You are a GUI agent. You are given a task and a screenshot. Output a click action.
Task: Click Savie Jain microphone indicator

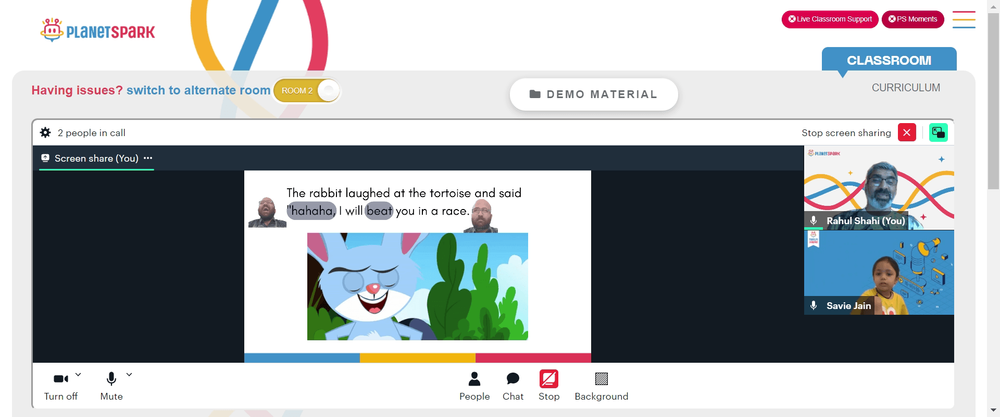[813, 305]
